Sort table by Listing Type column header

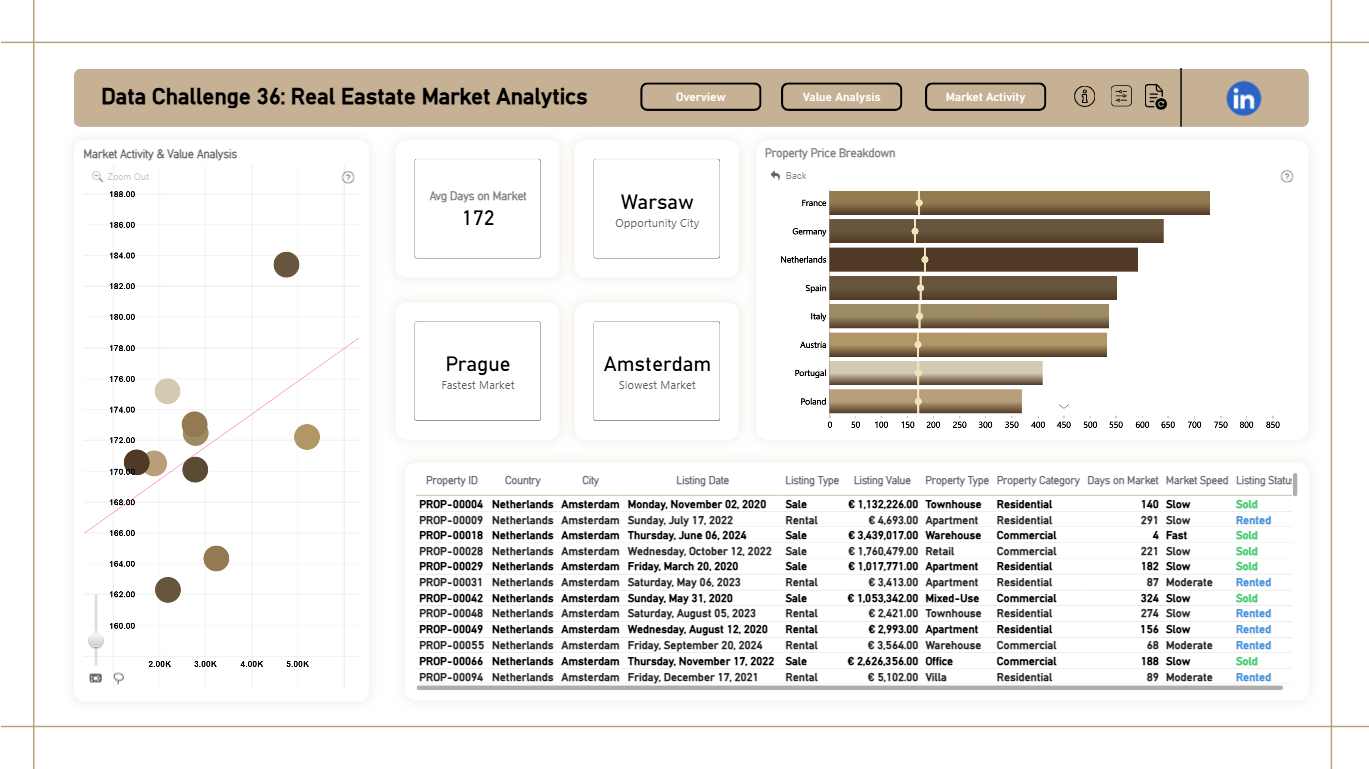tap(812, 481)
